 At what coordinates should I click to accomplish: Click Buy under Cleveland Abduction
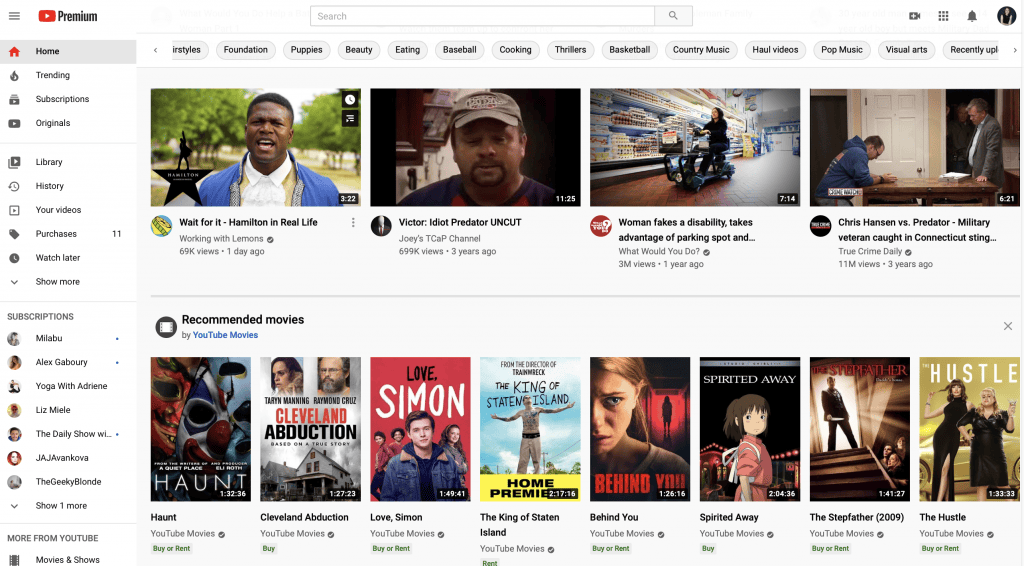click(x=268, y=549)
